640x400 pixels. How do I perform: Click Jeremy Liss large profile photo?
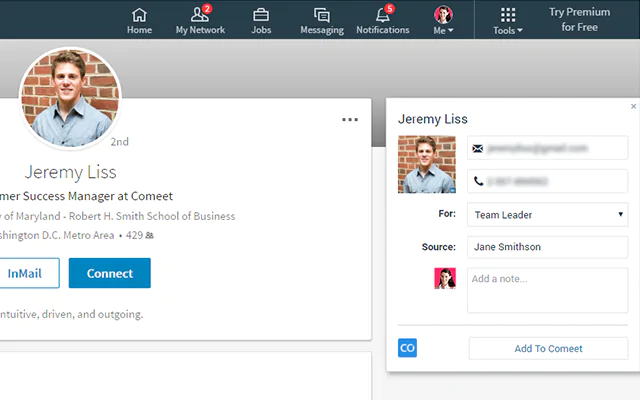70,98
